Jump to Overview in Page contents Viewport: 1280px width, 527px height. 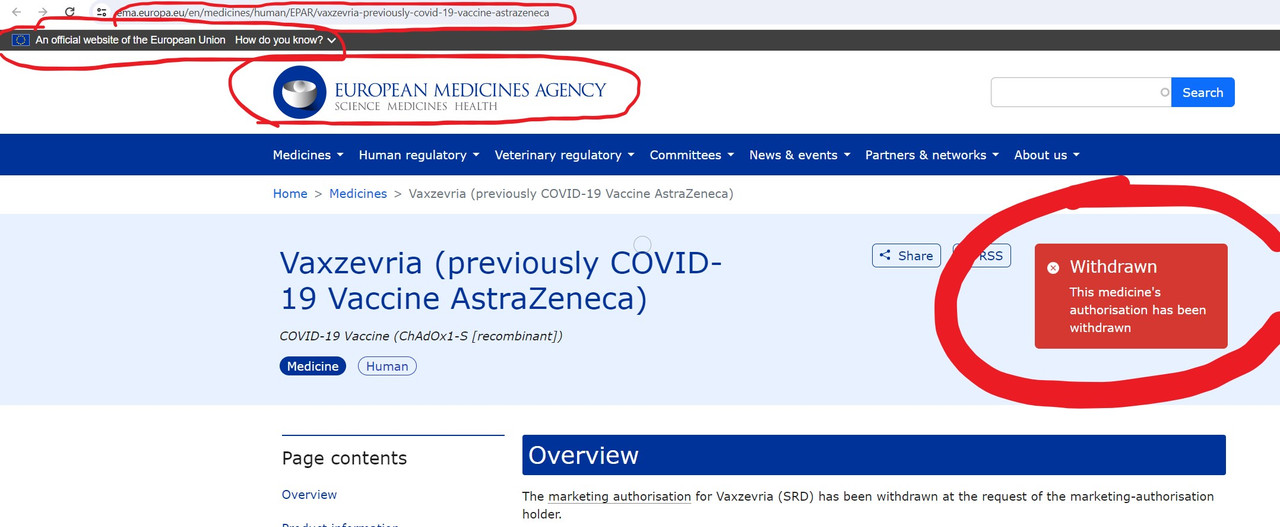point(309,494)
